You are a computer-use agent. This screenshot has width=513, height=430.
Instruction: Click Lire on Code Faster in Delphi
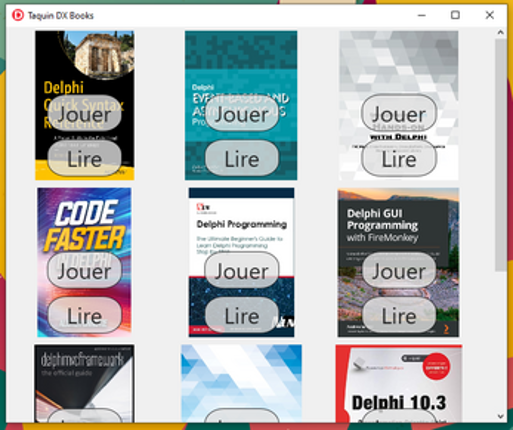tap(85, 315)
